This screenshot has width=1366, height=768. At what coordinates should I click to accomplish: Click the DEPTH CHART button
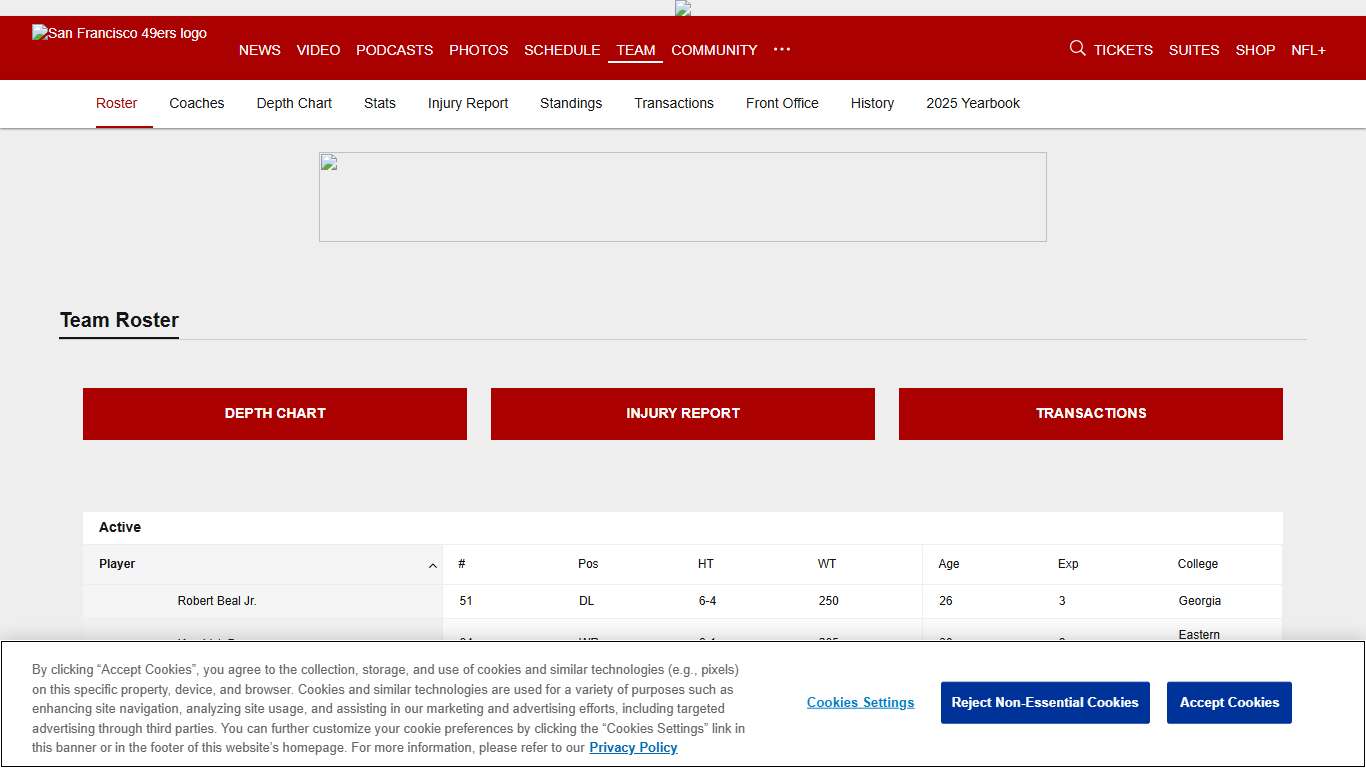tap(274, 413)
